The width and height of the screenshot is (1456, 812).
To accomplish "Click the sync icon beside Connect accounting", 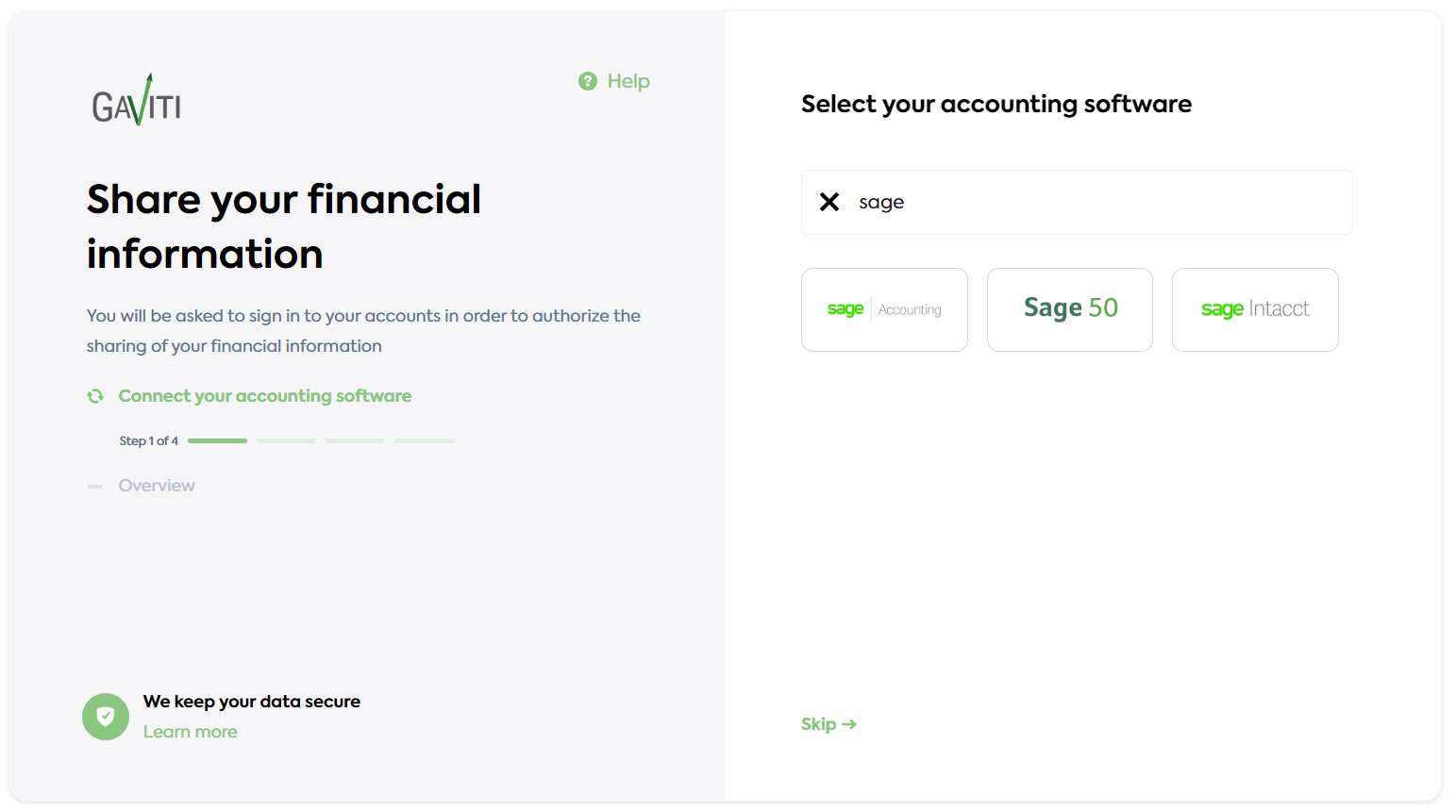I will coord(95,396).
